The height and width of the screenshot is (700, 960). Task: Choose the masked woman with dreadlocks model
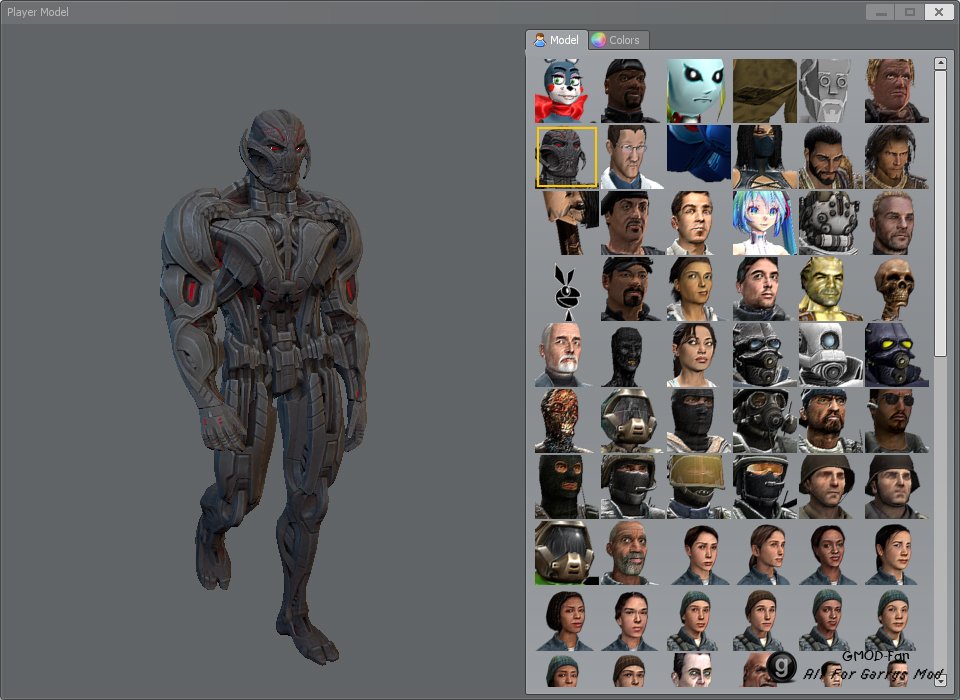click(765, 157)
